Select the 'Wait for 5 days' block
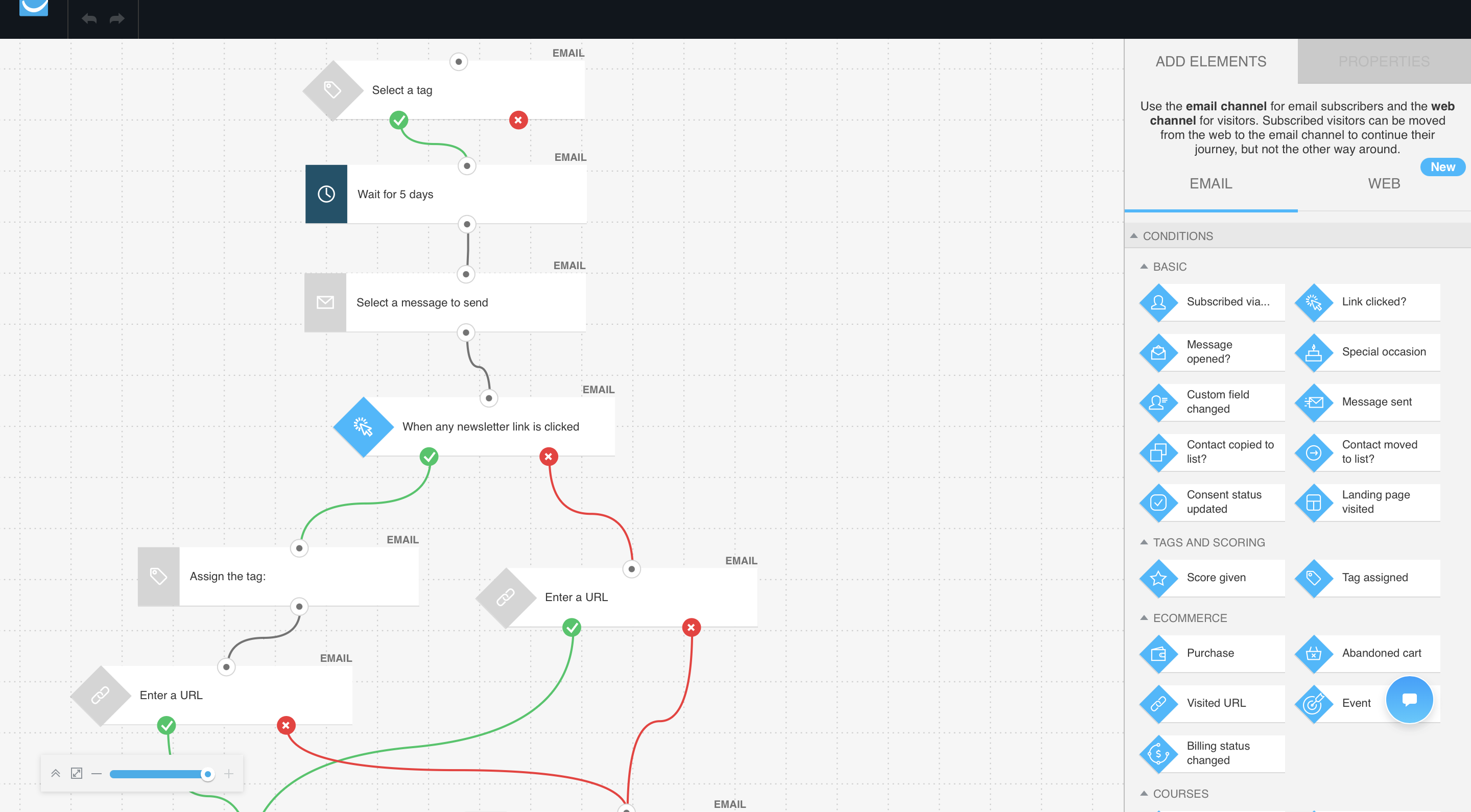Image resolution: width=1471 pixels, height=812 pixels. click(x=446, y=194)
